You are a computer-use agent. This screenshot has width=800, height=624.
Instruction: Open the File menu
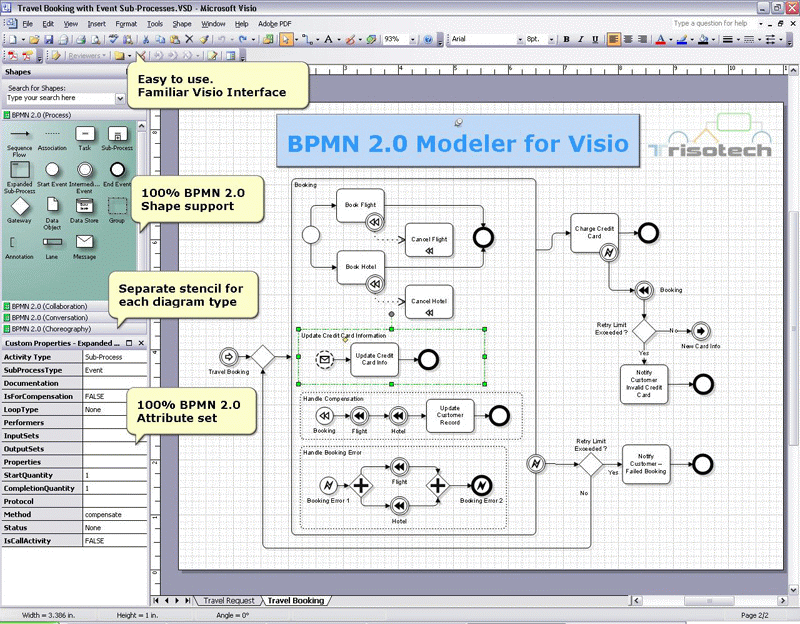28,23
